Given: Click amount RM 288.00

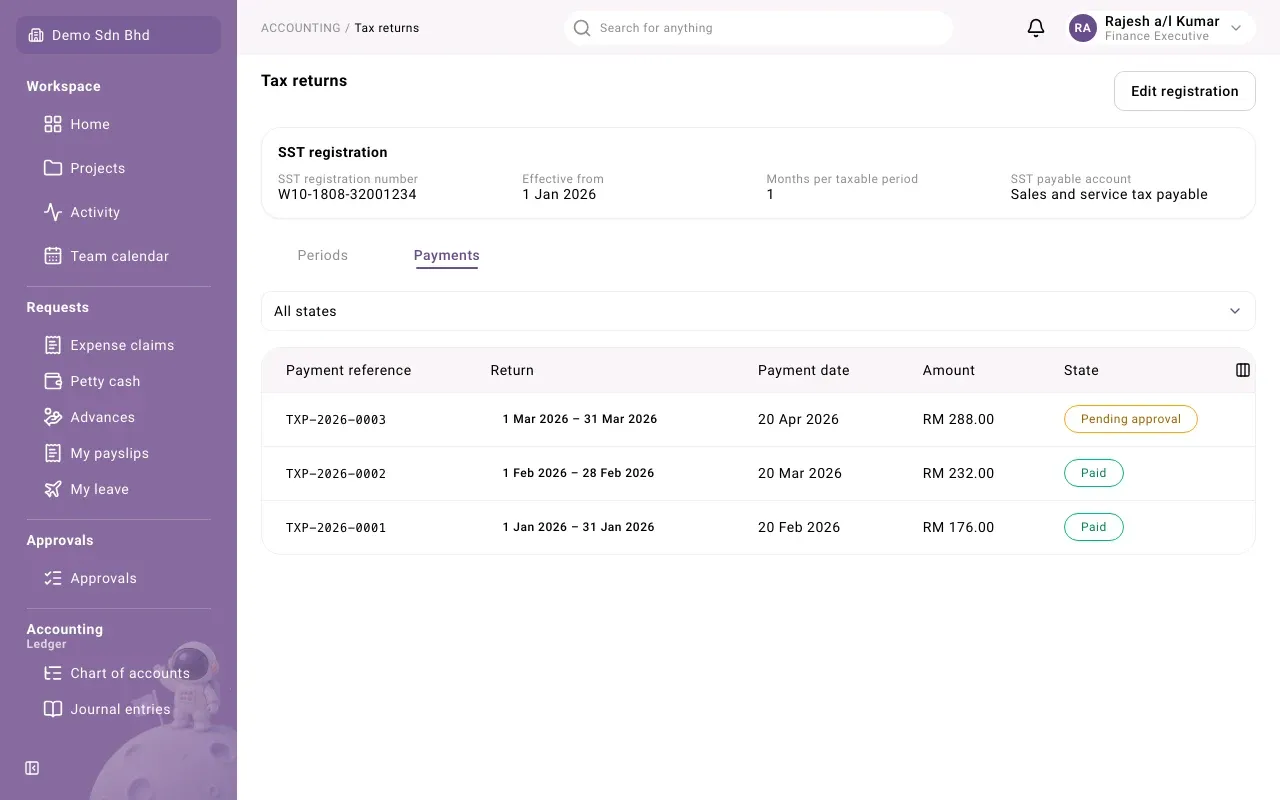Looking at the screenshot, I should tap(958, 419).
